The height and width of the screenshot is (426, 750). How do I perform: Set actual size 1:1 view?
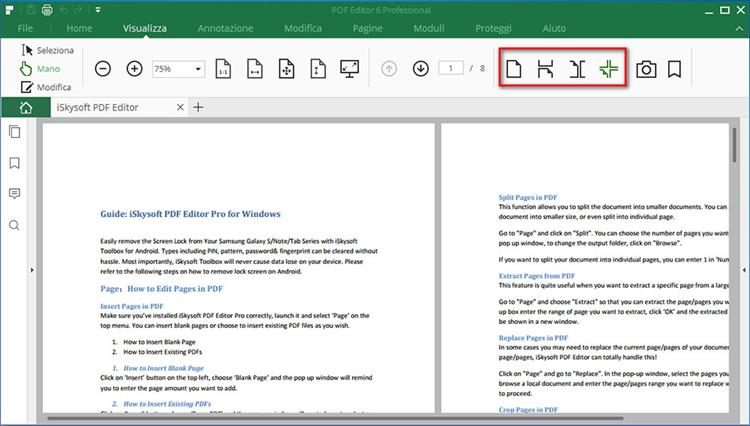[x=223, y=69]
